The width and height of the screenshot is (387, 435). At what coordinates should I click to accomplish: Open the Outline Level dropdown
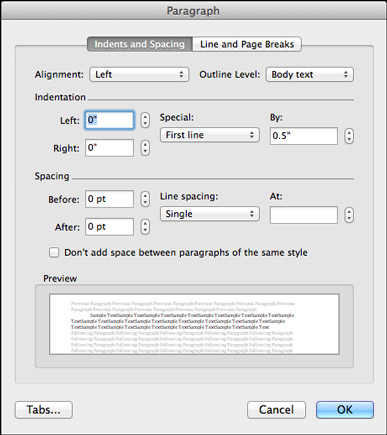(x=310, y=74)
